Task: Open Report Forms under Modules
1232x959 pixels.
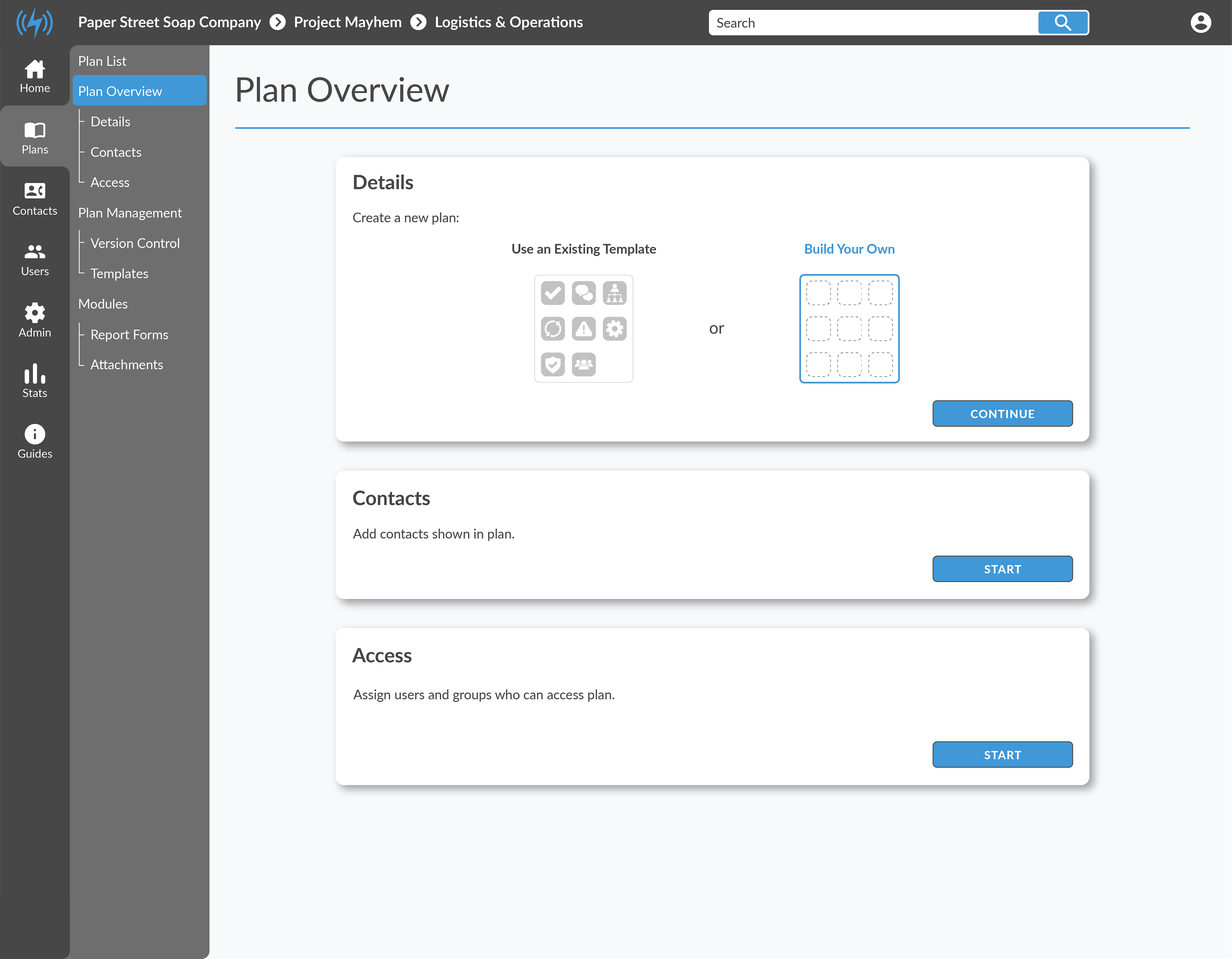Action: point(129,334)
